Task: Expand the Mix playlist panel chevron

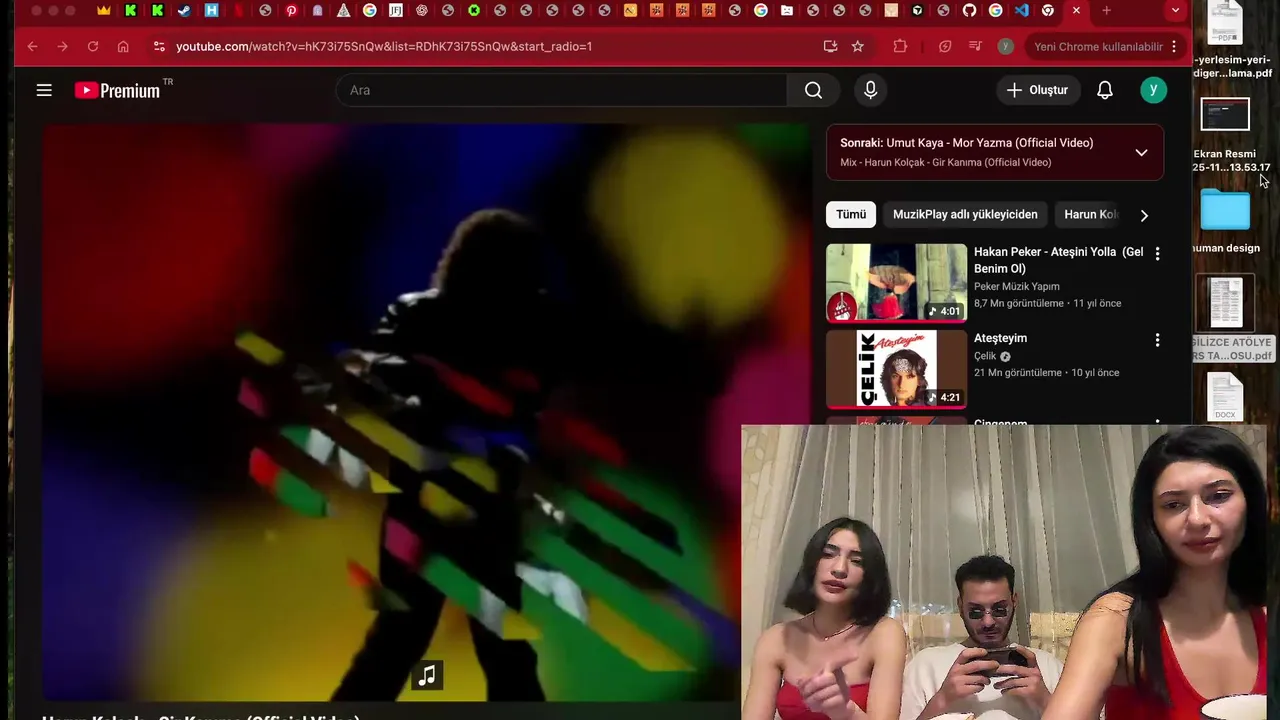Action: 1141,153
